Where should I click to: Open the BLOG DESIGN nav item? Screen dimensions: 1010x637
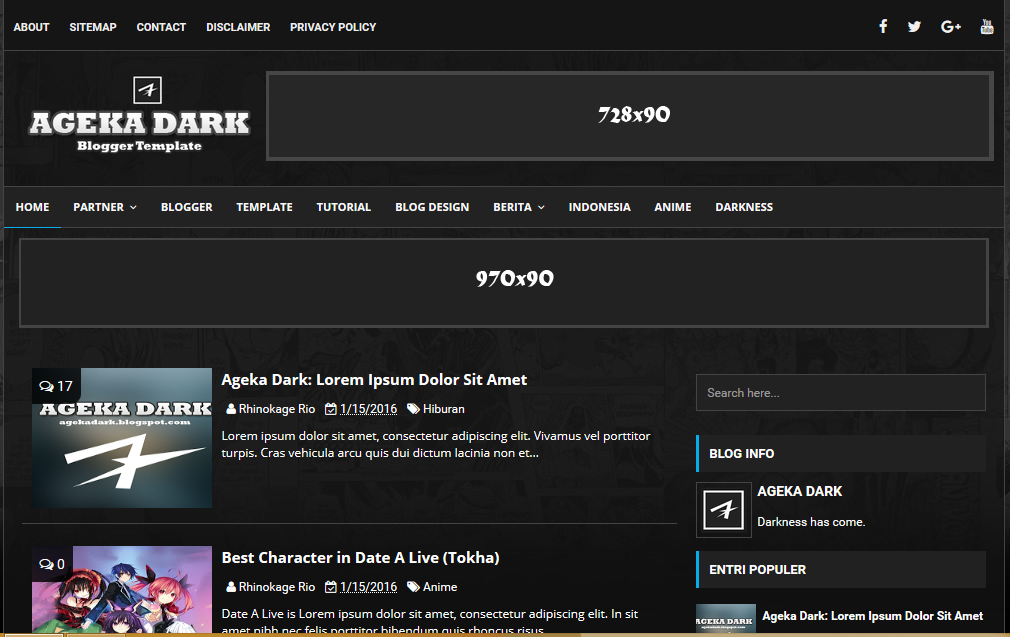(x=432, y=207)
